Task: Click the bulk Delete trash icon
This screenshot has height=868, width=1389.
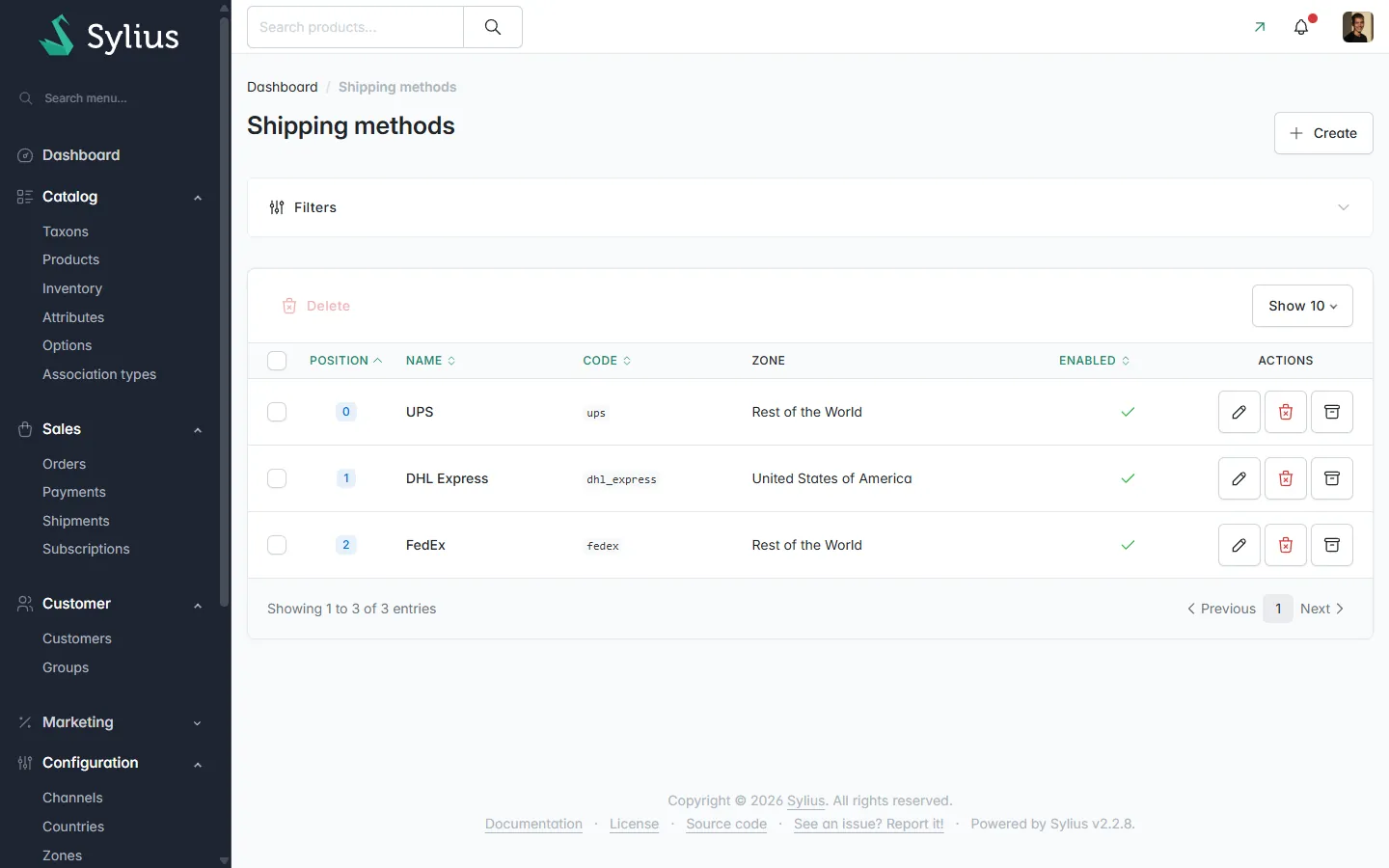Action: pyautogui.click(x=289, y=306)
